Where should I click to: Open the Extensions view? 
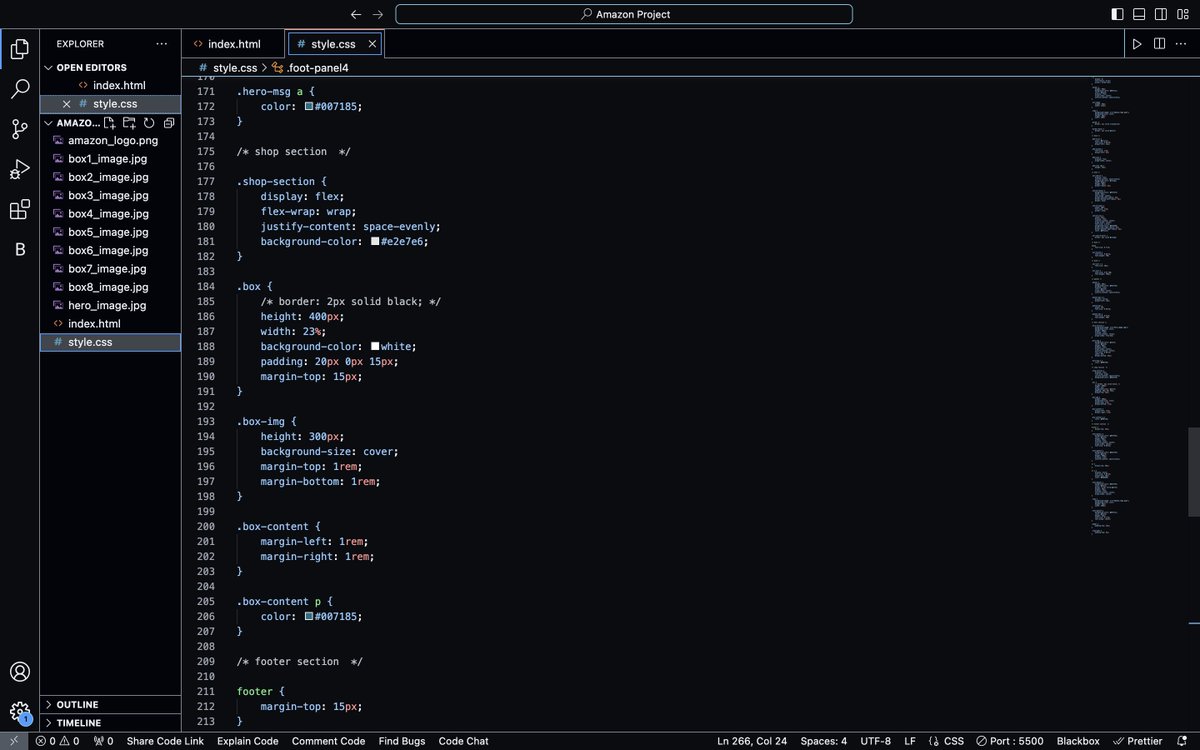point(20,209)
